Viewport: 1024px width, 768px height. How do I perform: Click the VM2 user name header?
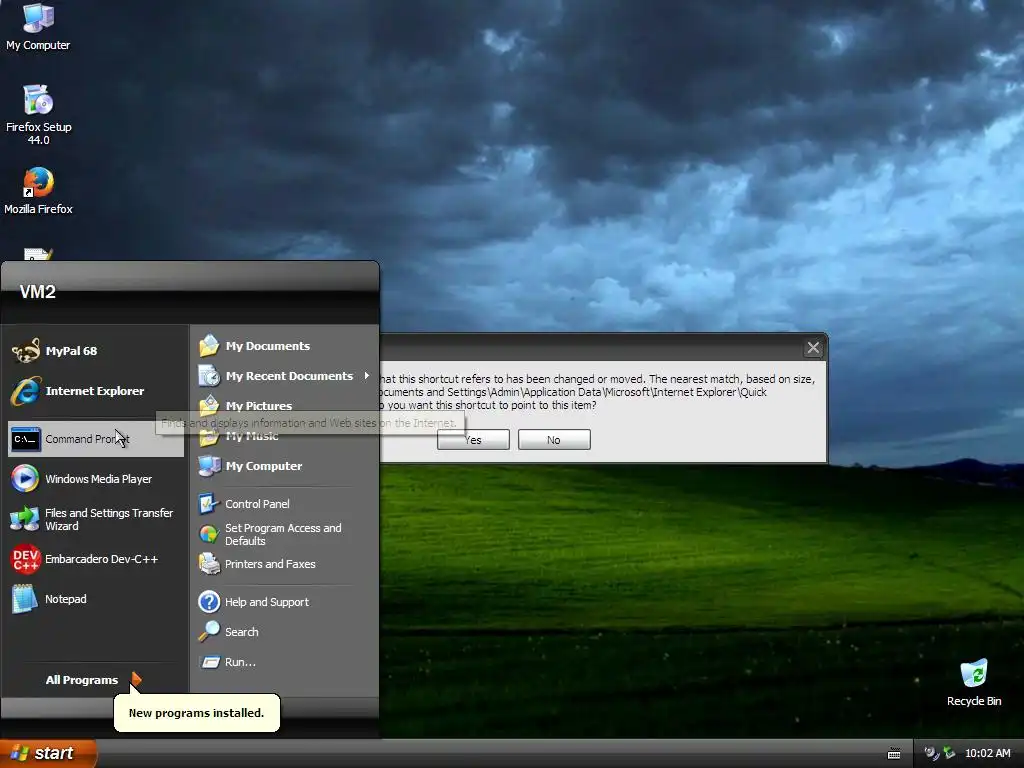38,291
